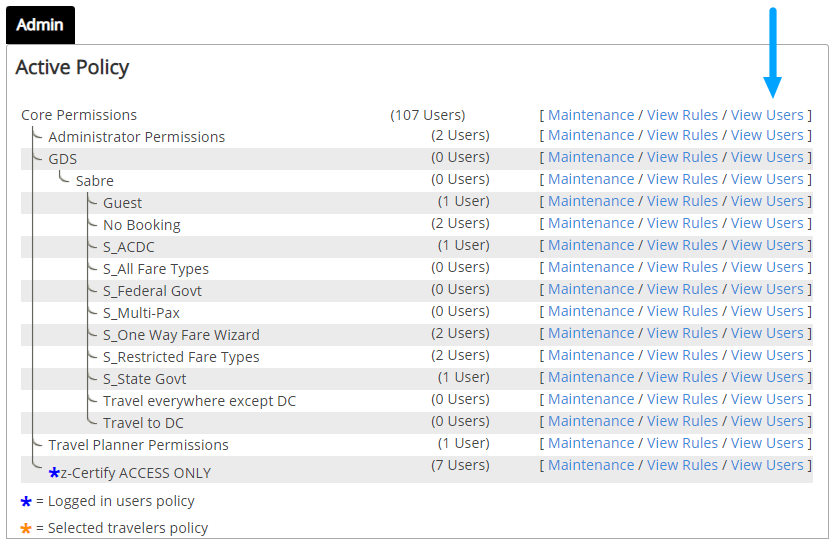Open View Rules for S_Federal Govt
The width and height of the screenshot is (833, 544).
682,290
